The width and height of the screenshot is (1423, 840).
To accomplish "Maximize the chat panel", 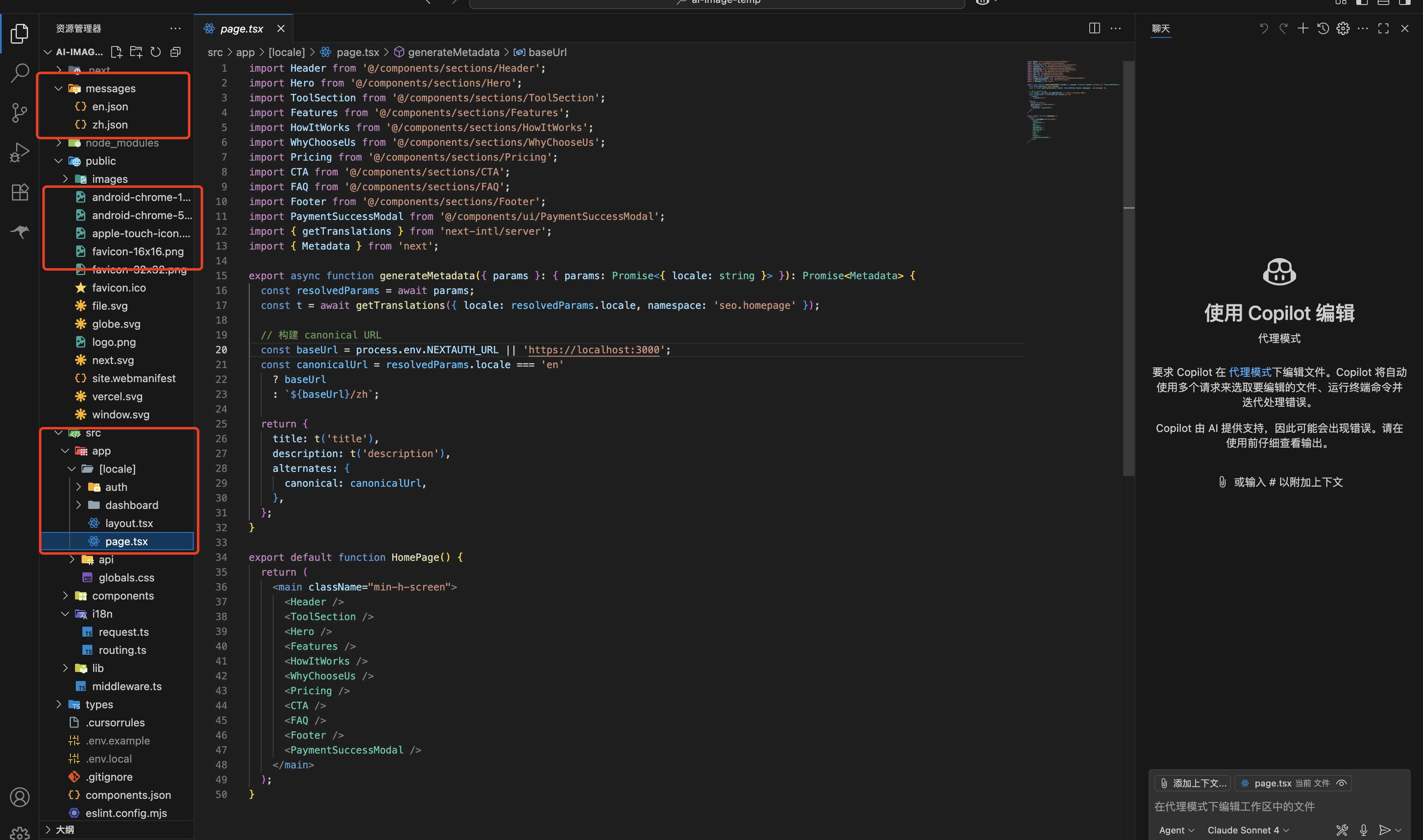I will click(x=1383, y=28).
